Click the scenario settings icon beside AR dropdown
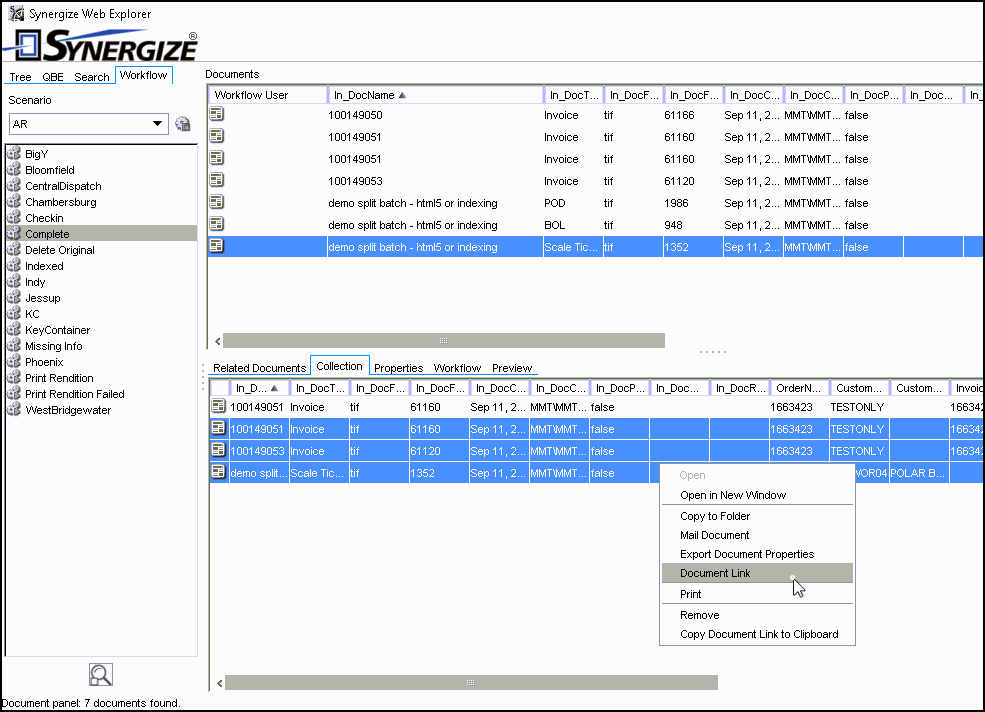Screen dimensions: 985x712 click(183, 124)
